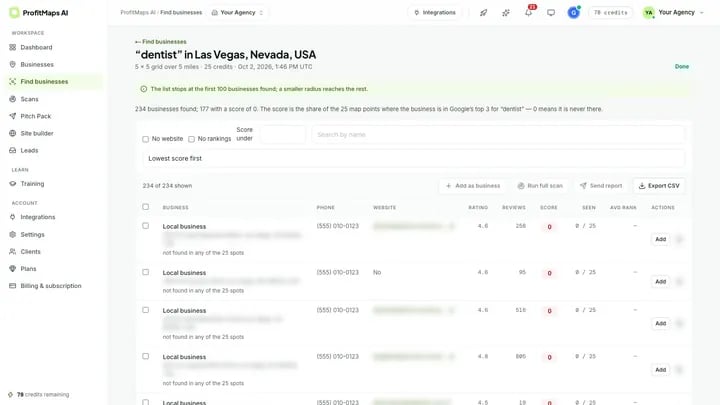Screen dimensions: 720x405
Task: Click the Leads inbox icon
Action: (12, 150)
